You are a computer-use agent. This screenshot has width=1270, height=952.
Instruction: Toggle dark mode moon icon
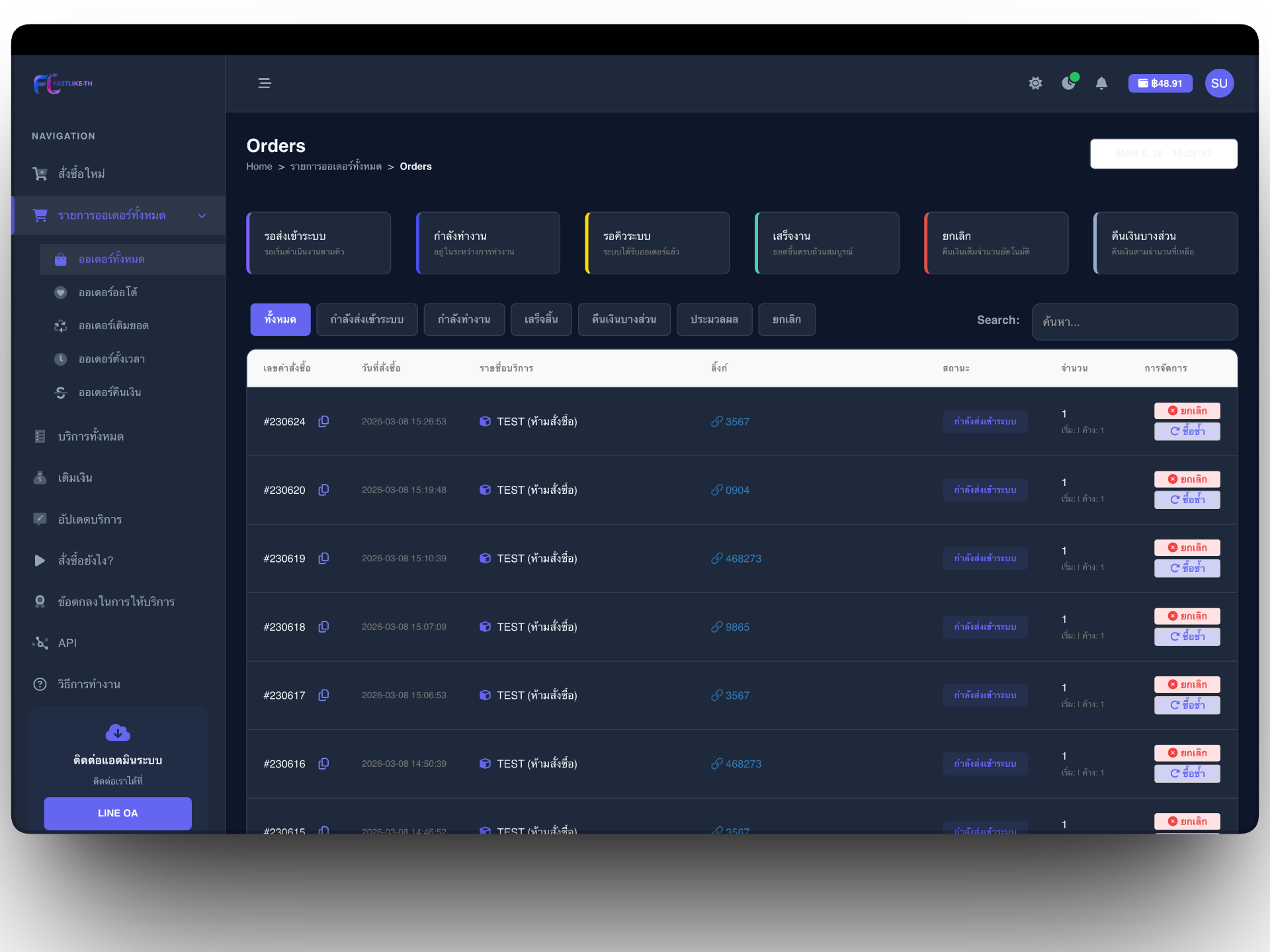point(1068,83)
